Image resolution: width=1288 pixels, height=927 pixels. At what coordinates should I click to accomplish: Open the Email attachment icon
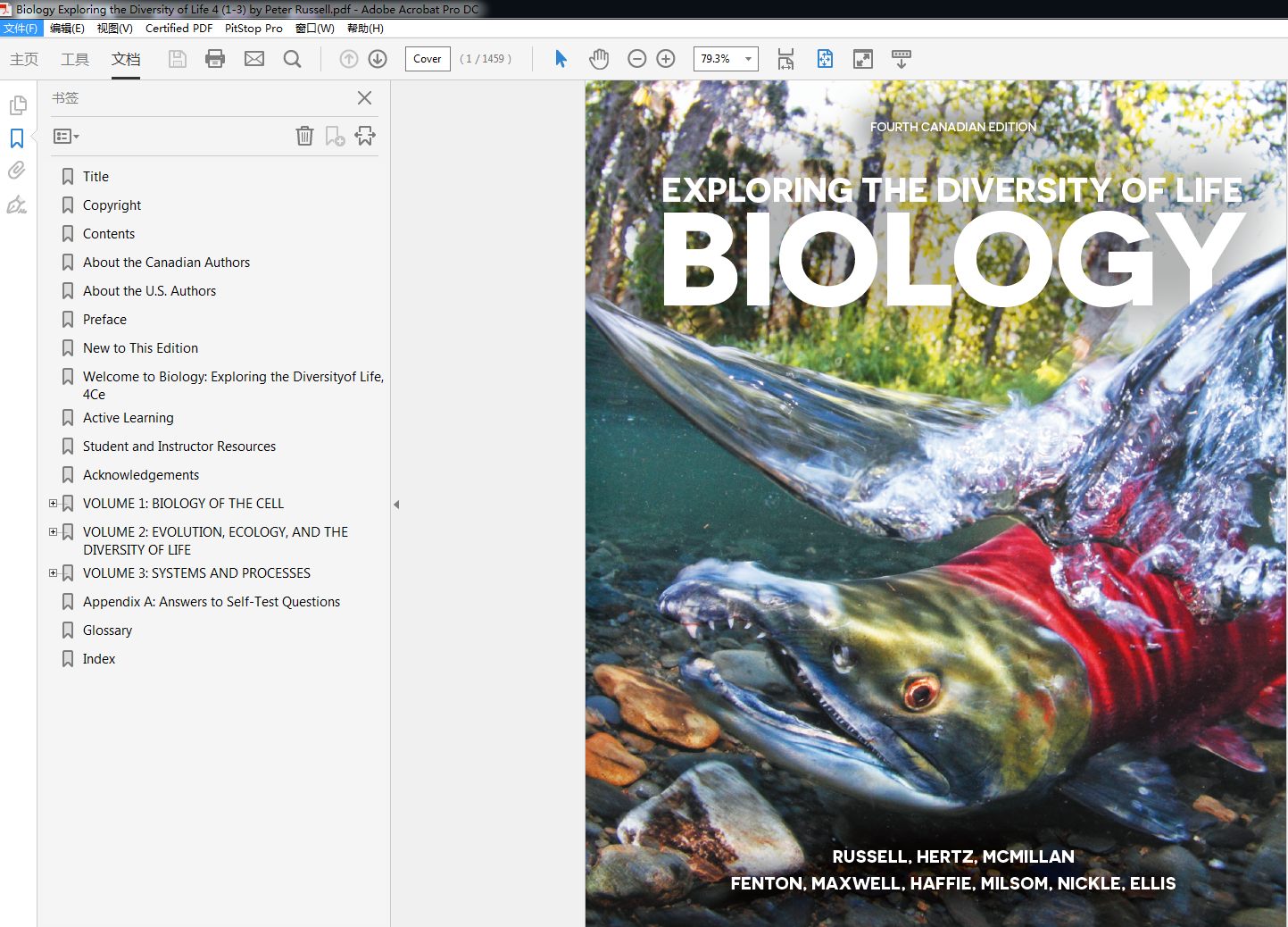pyautogui.click(x=253, y=58)
